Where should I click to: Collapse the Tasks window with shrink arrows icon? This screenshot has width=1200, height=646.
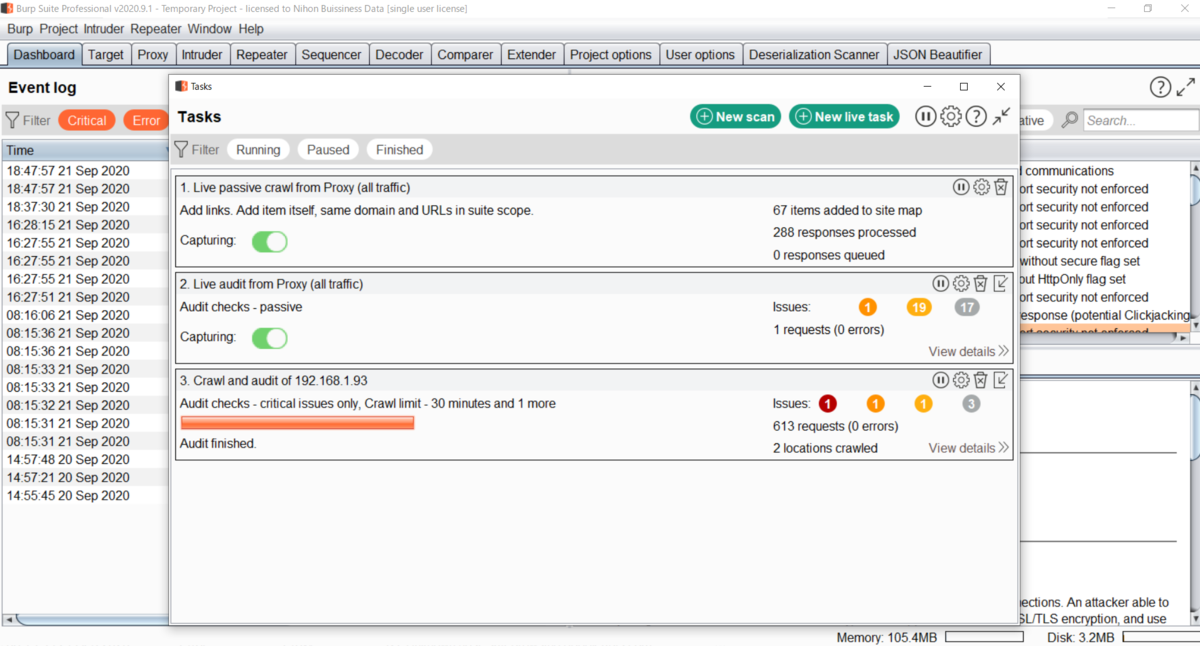(1001, 117)
